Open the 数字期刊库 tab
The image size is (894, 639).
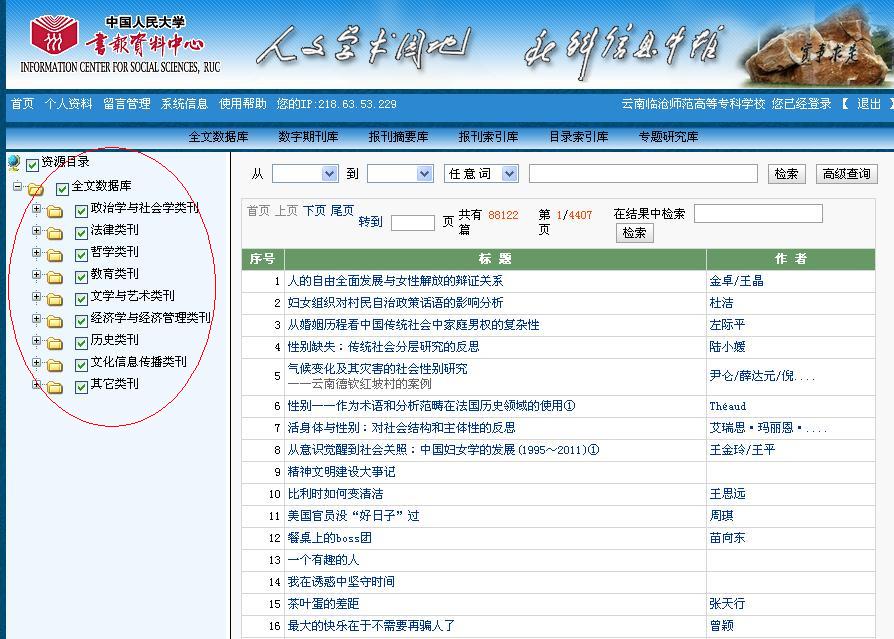308,137
